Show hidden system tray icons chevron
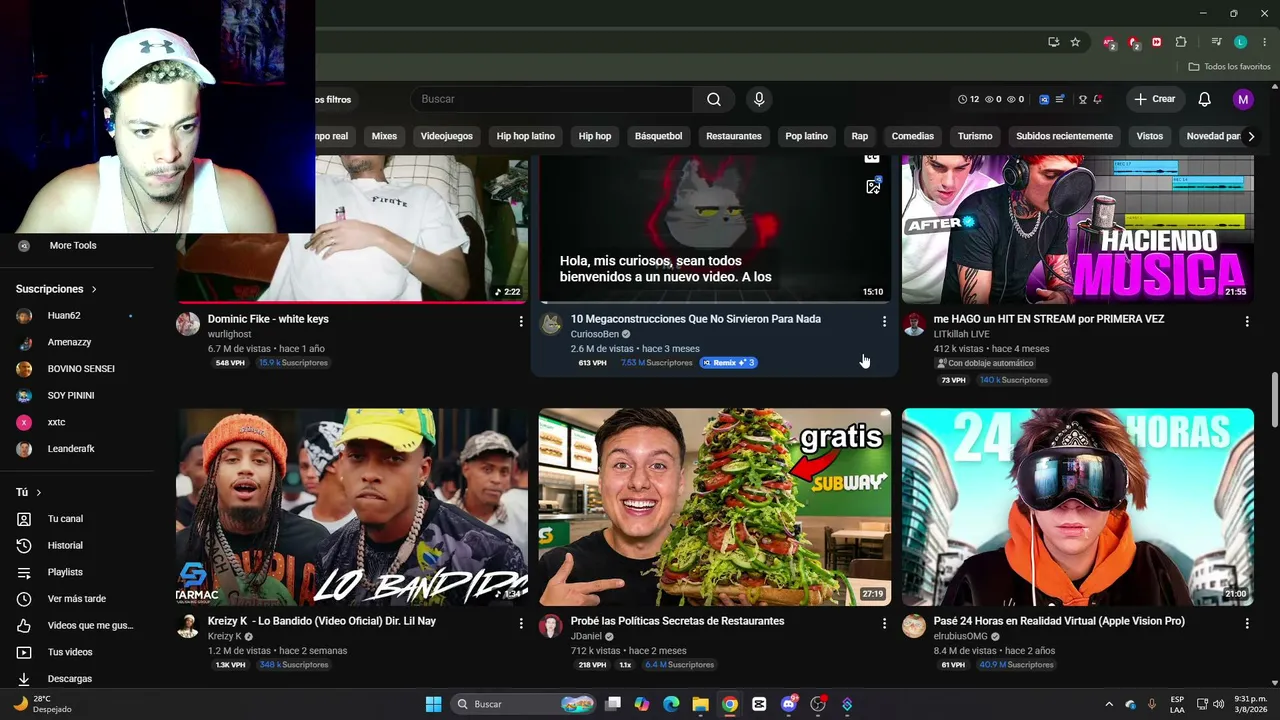Viewport: 1280px width, 720px height. click(x=1109, y=704)
